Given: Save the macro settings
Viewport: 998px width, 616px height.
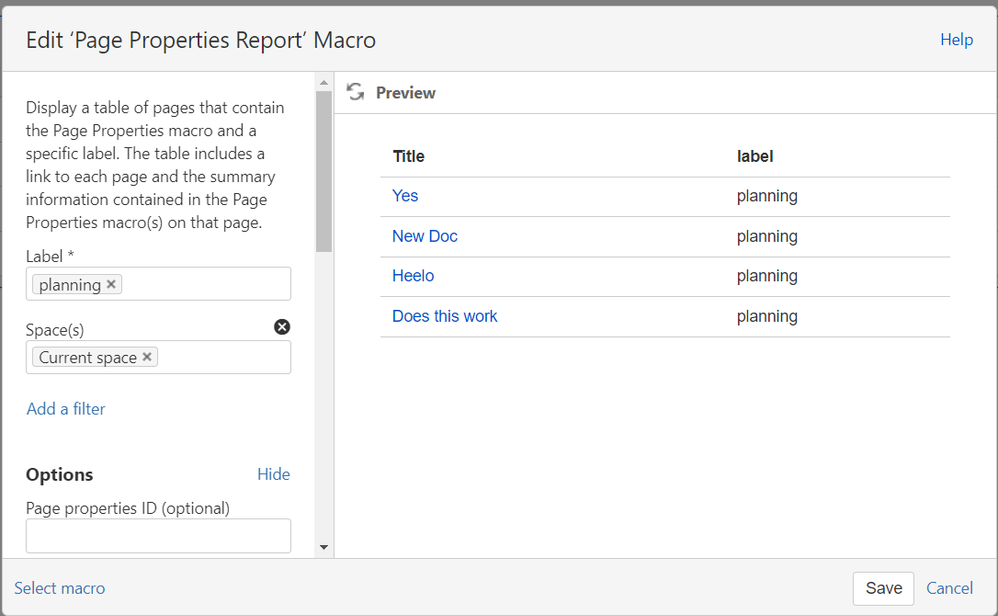Looking at the screenshot, I should tap(883, 588).
